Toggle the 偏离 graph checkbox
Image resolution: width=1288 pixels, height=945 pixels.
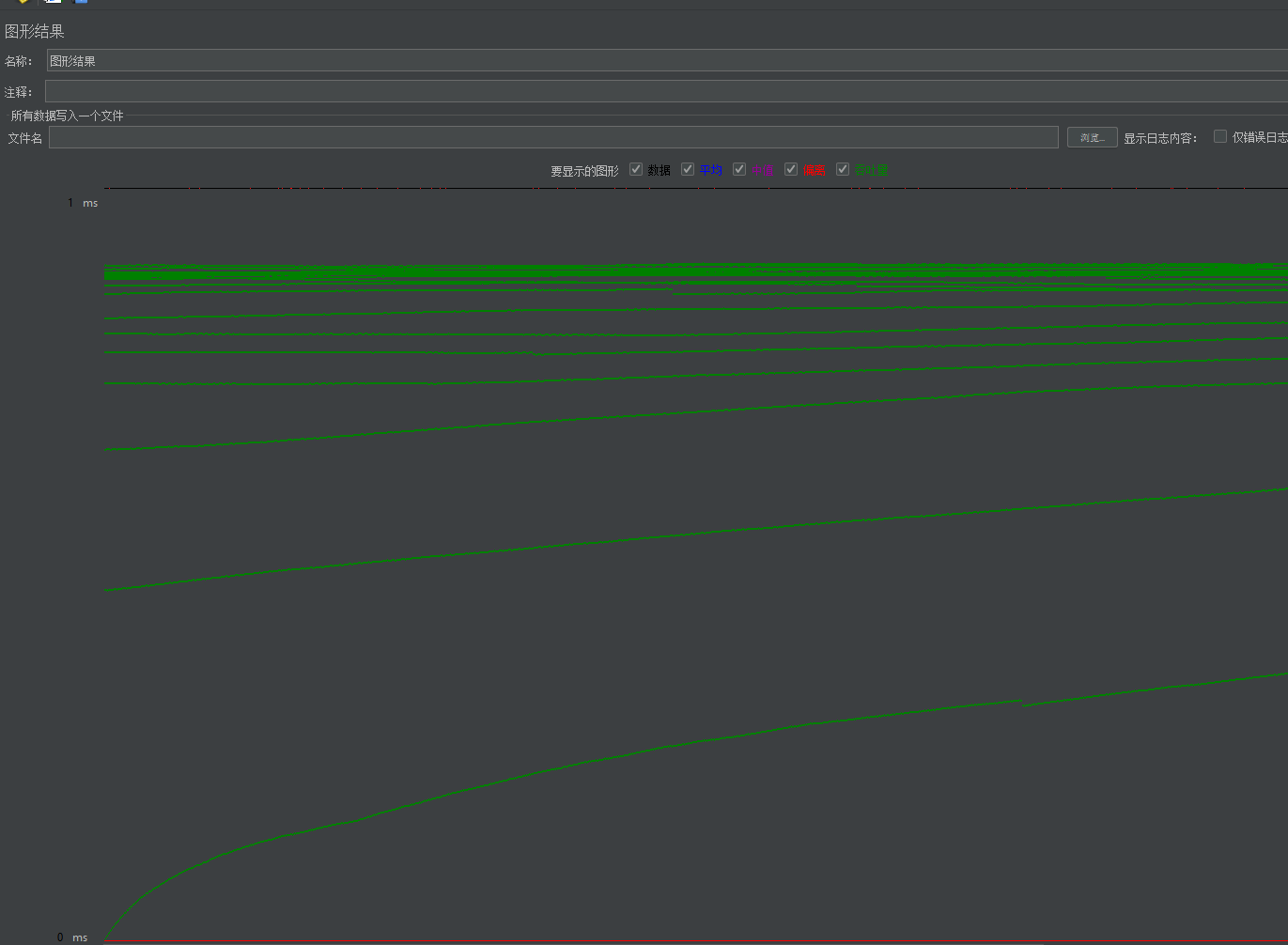[x=791, y=169]
